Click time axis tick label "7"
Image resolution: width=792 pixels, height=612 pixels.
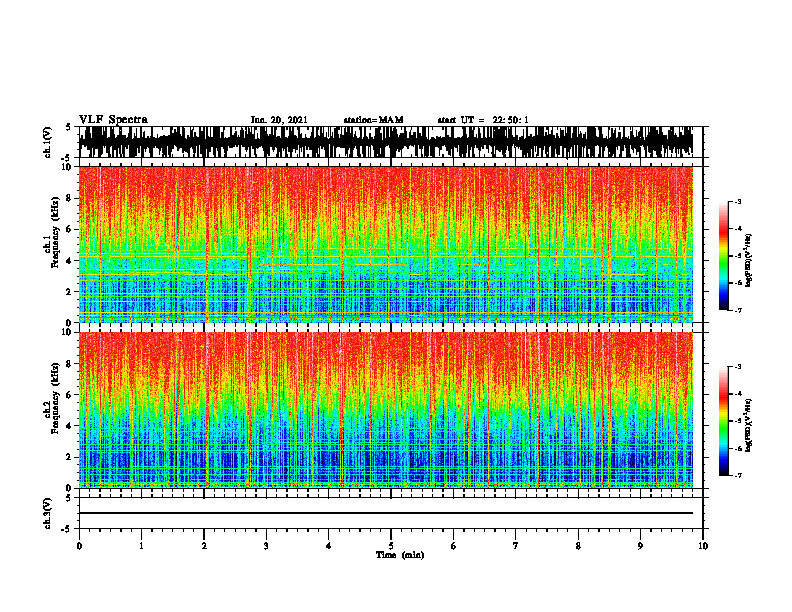point(516,546)
